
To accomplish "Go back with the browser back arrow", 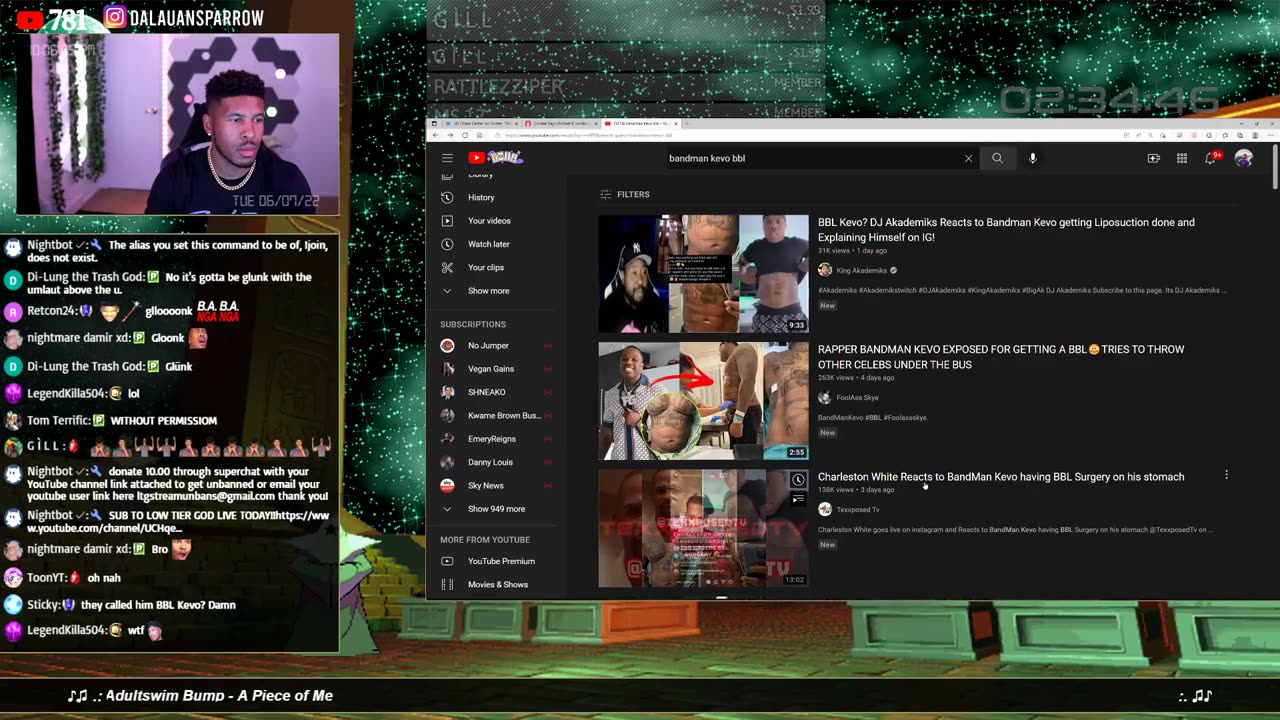I will click(436, 135).
